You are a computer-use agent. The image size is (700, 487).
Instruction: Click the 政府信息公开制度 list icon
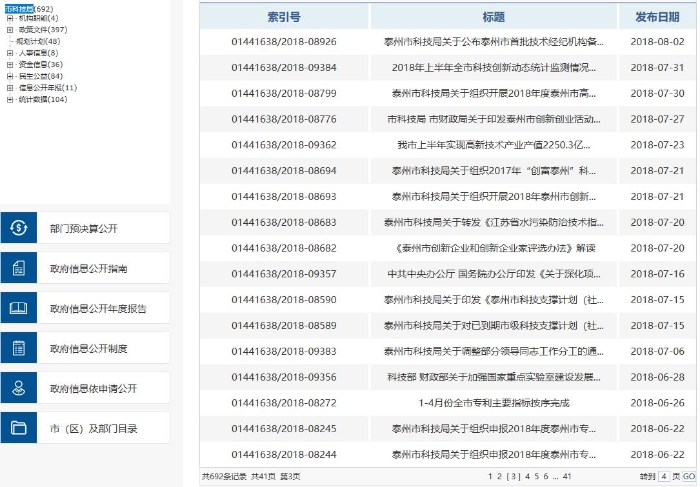pos(19,348)
